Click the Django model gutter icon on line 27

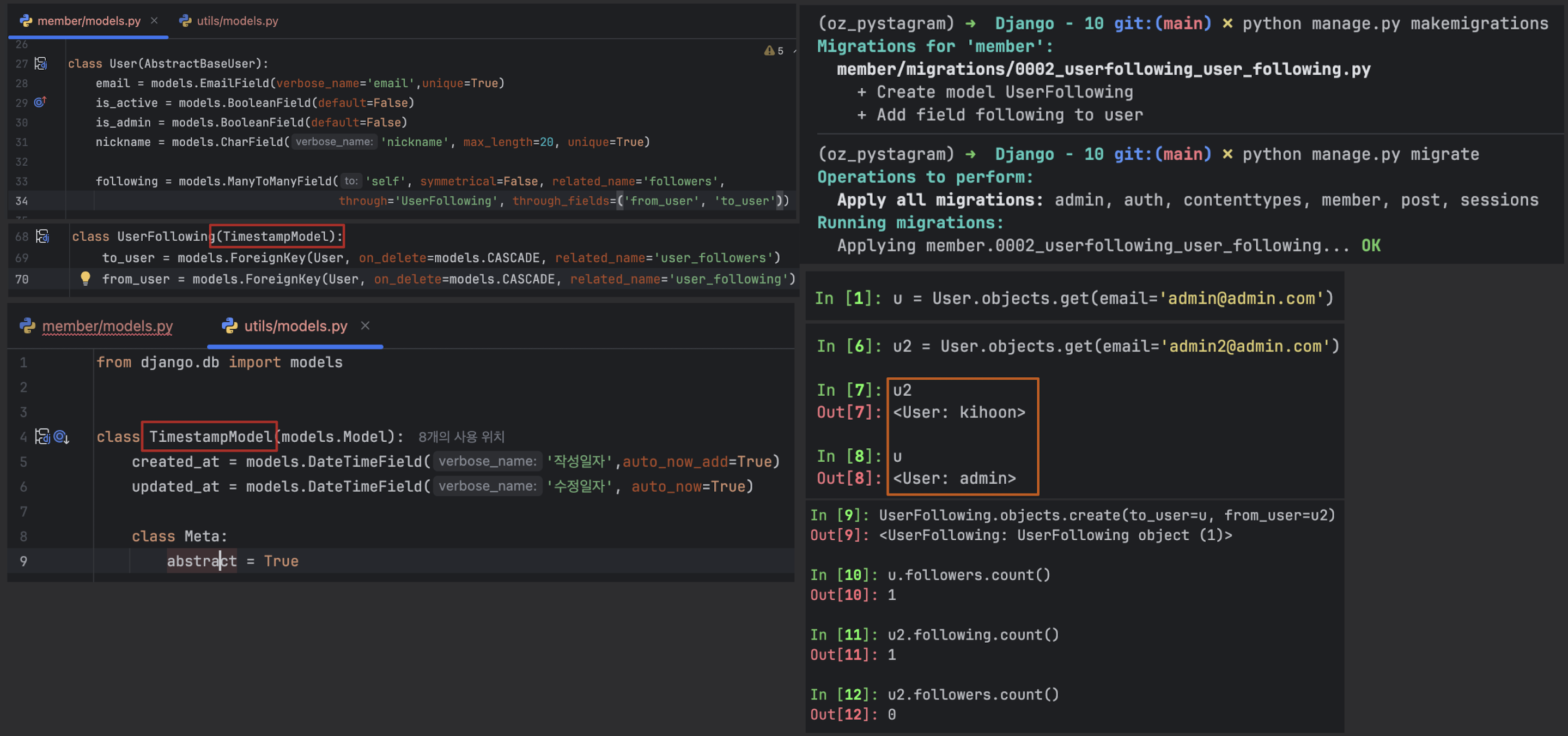[41, 63]
